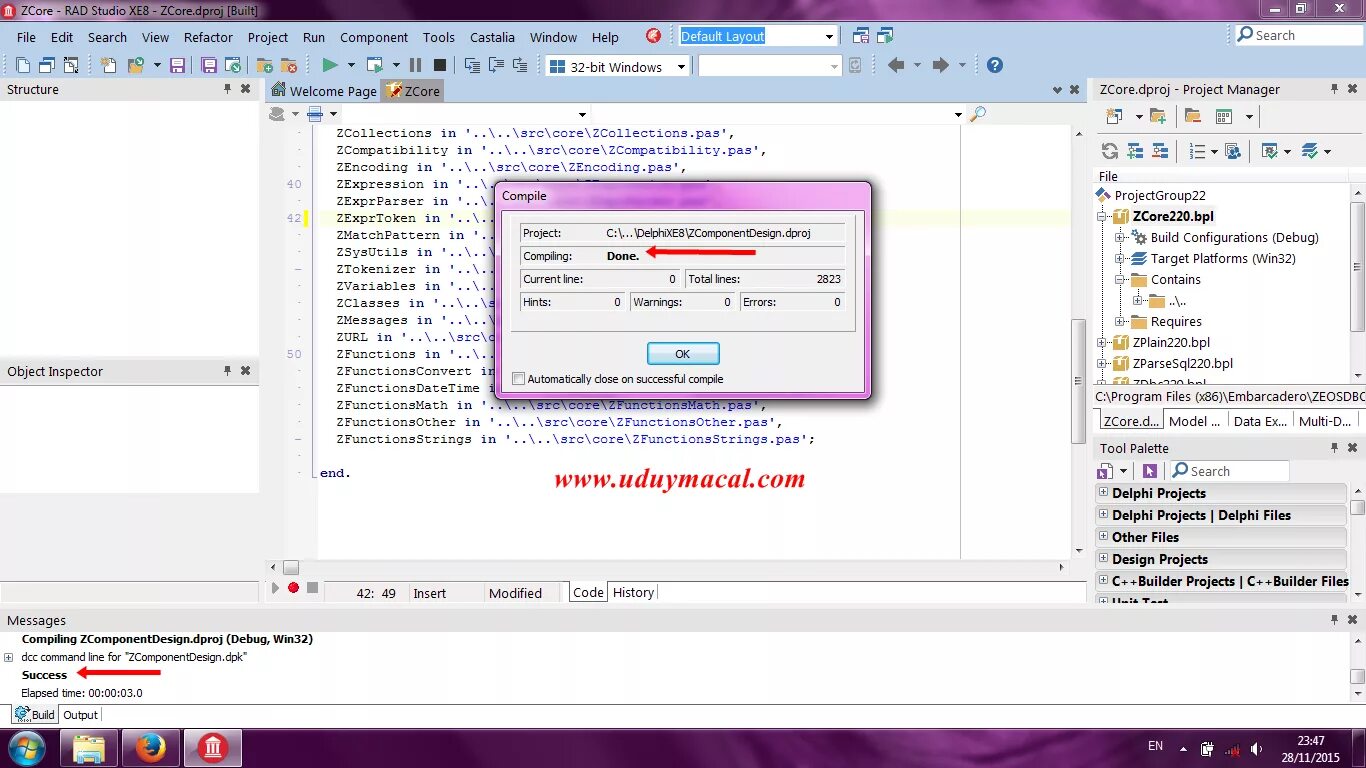This screenshot has height=768, width=1366.
Task: Open the Run button dropdown arrow
Action: point(351,65)
